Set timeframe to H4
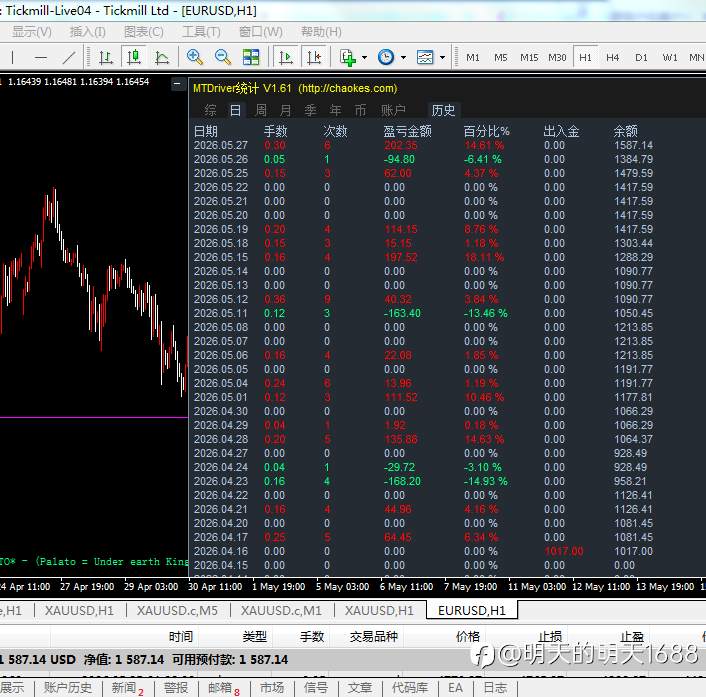 612,58
